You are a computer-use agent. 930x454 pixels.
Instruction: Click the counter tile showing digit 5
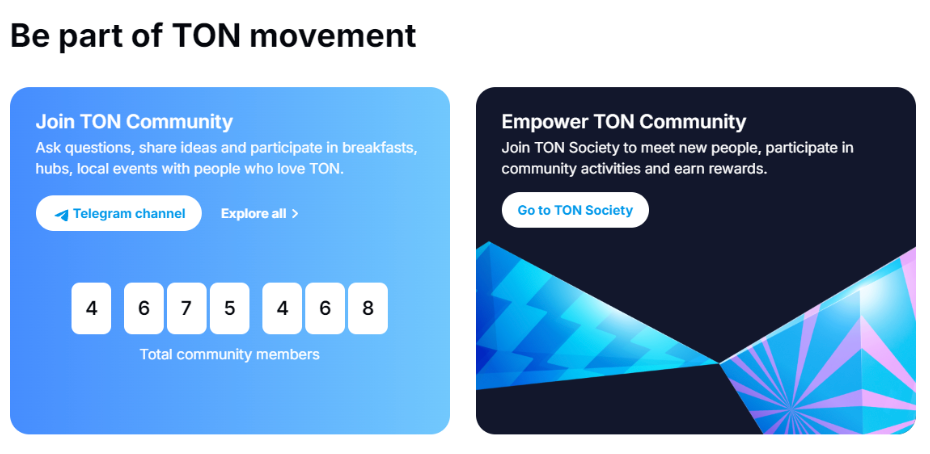click(x=230, y=309)
